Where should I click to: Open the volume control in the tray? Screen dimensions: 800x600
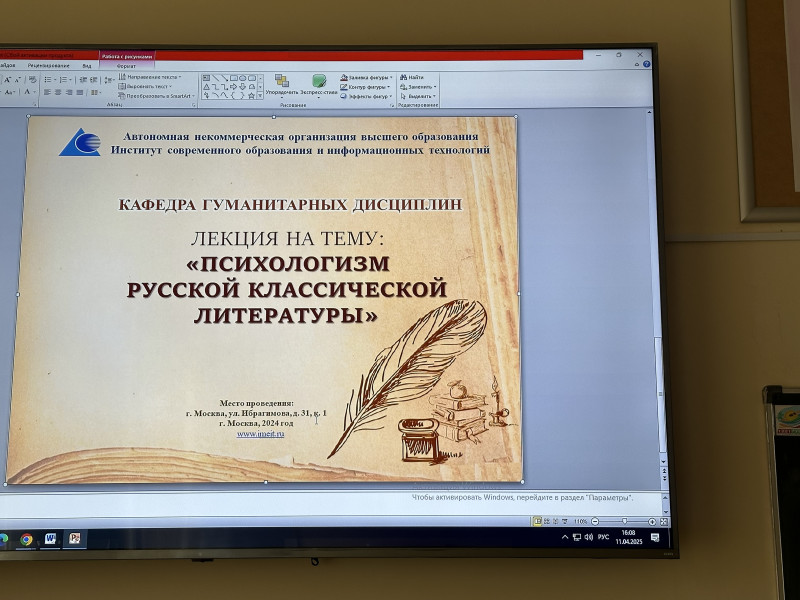589,537
